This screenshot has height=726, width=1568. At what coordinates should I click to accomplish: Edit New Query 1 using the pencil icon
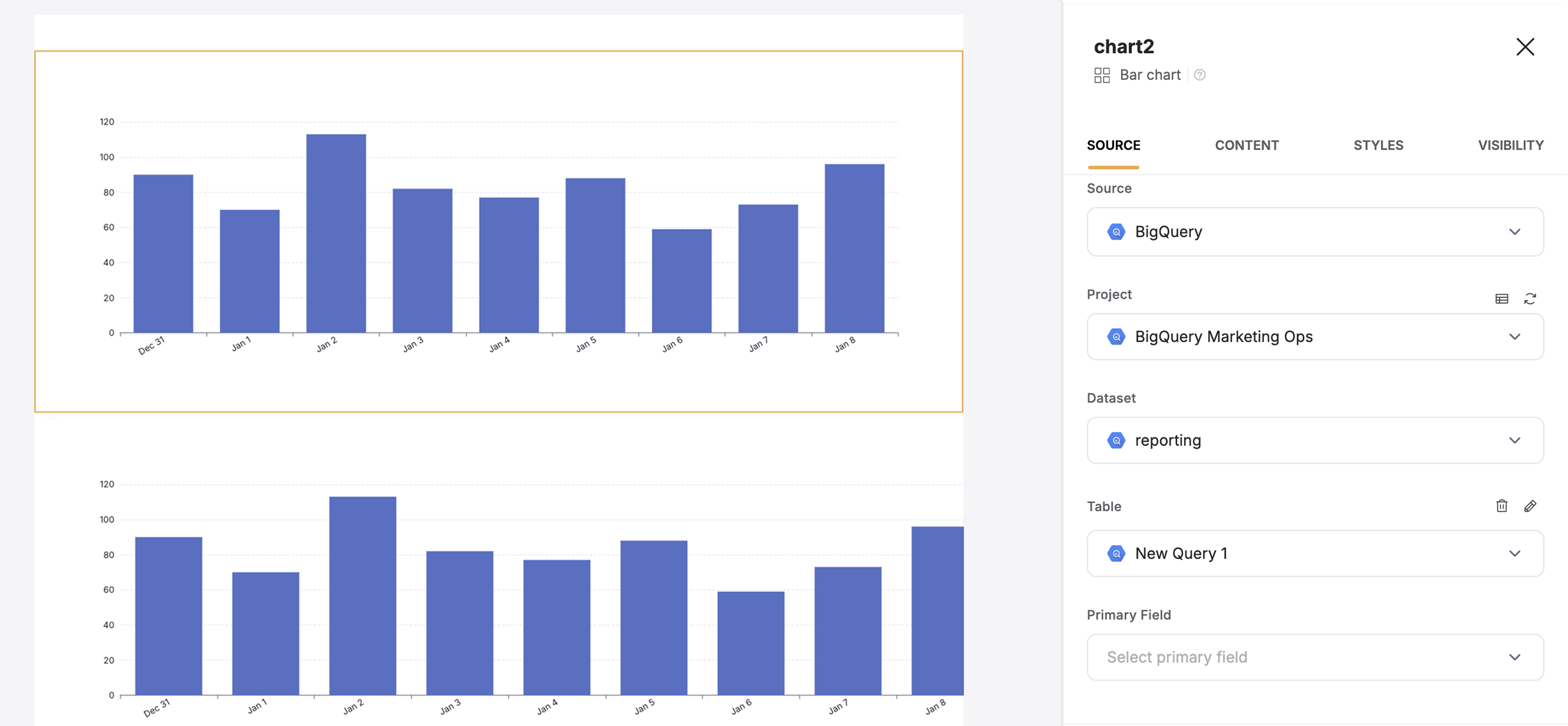tap(1530, 505)
